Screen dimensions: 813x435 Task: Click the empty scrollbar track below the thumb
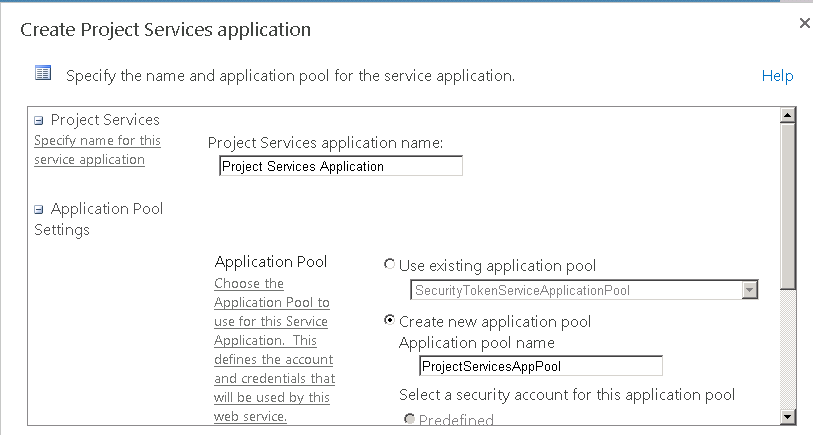[x=788, y=349]
